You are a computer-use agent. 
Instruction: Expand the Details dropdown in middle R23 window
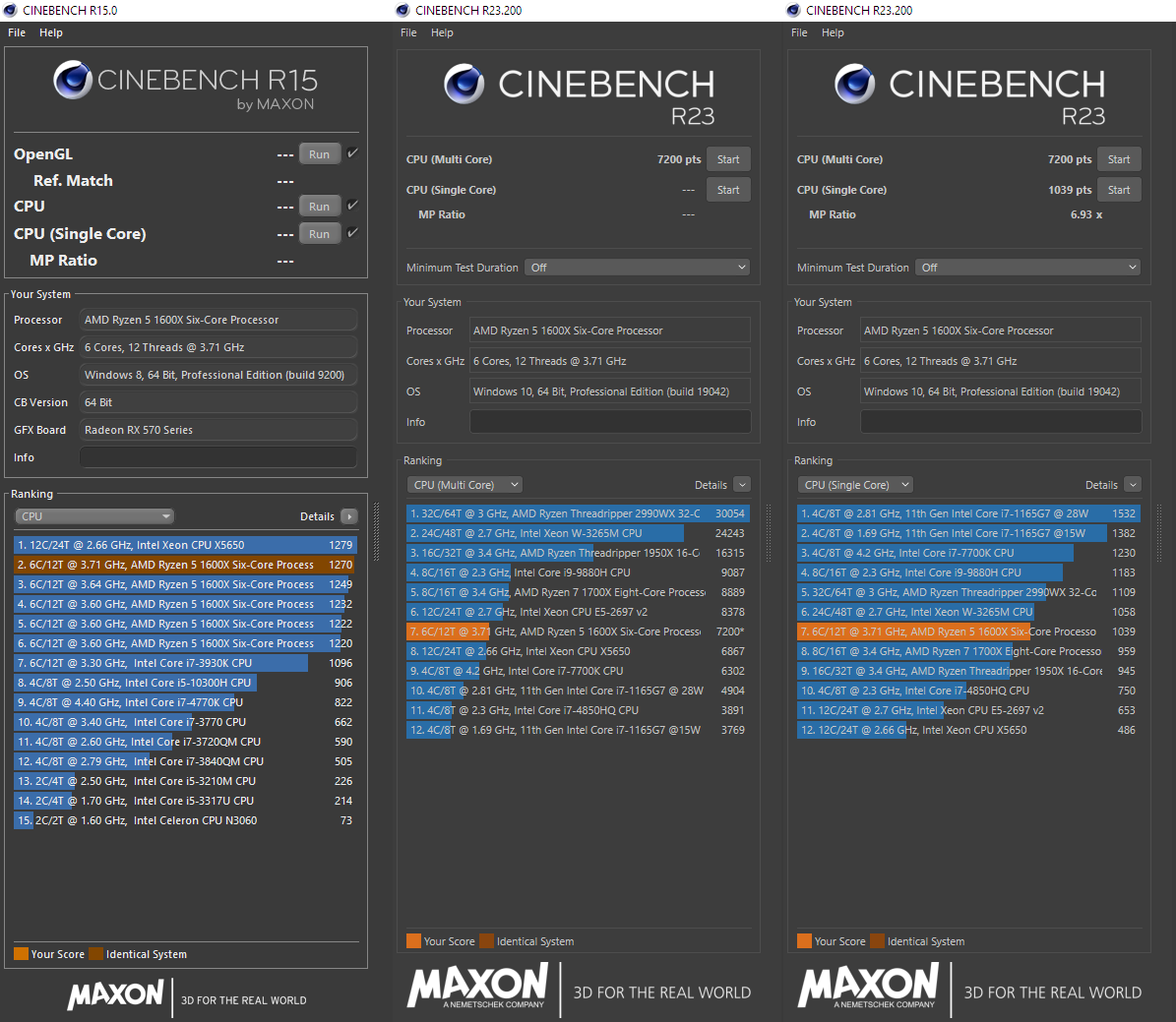742,485
